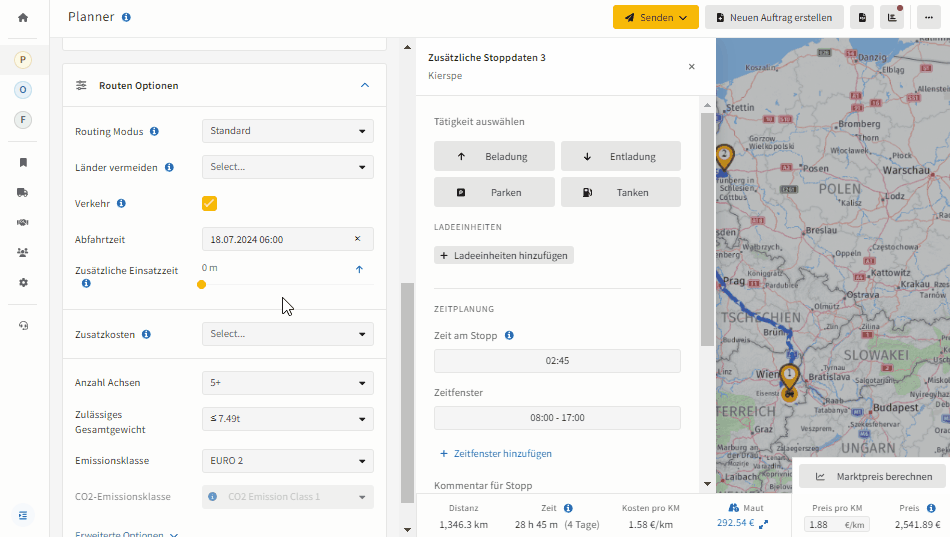Toggle the Verkehr checkbox
The width and height of the screenshot is (950, 537).
click(x=209, y=204)
